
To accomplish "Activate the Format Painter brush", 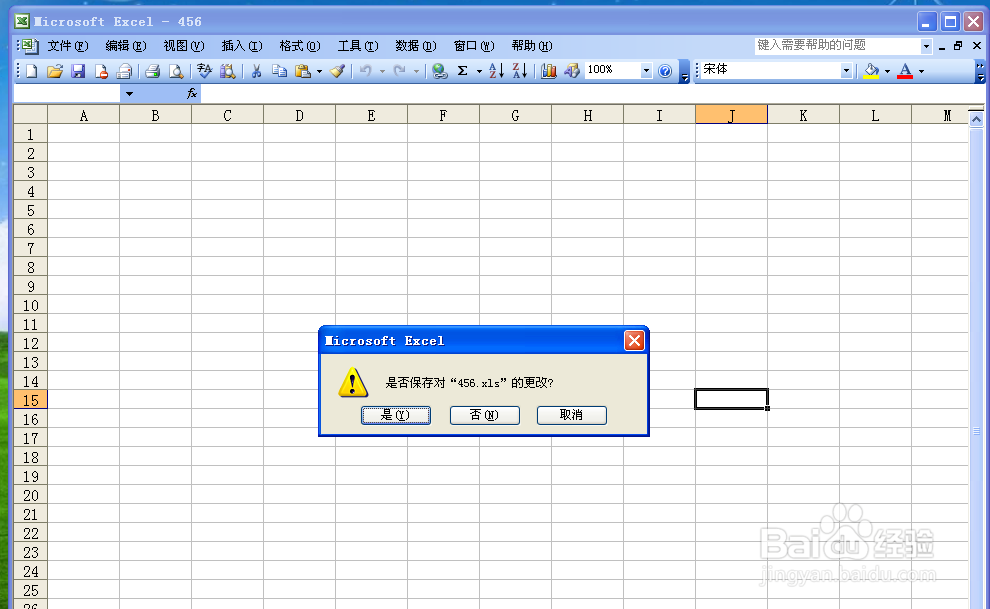I will coord(338,71).
